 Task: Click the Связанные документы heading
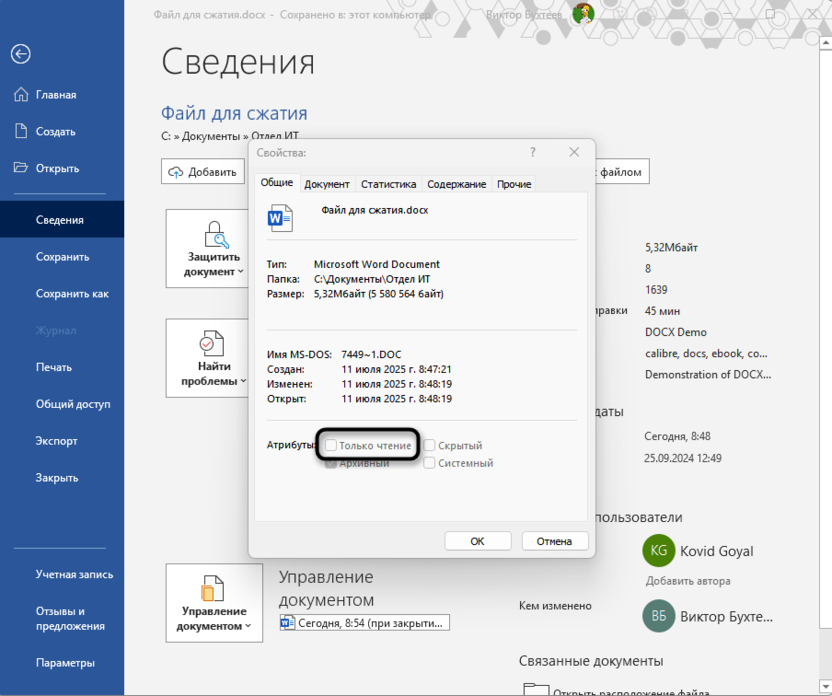pos(591,661)
